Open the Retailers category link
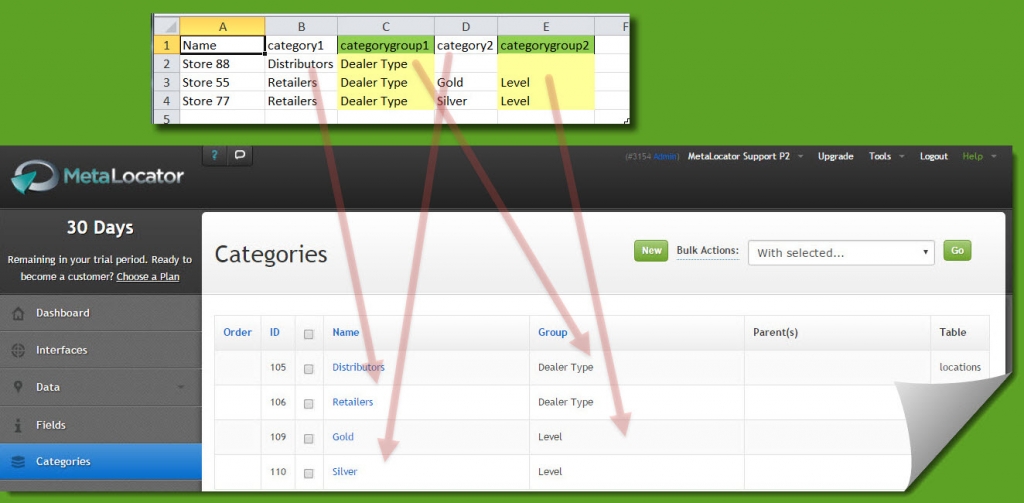 353,402
